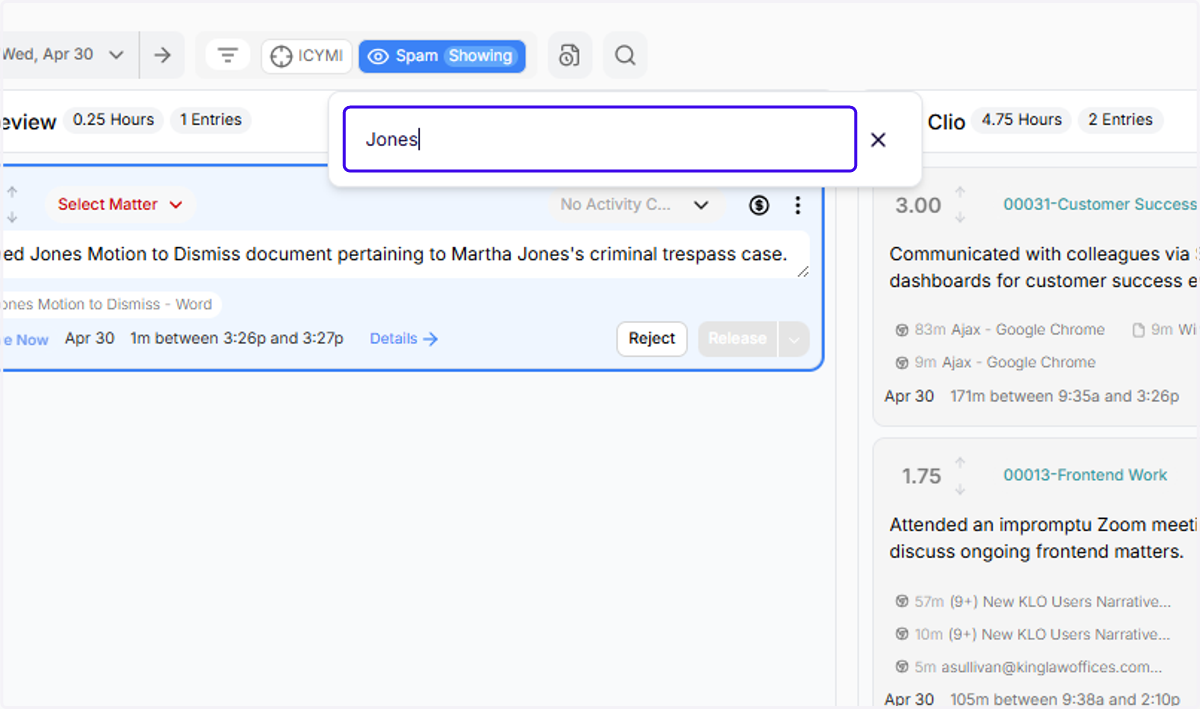The height and width of the screenshot is (709, 1200).
Task: Open matter 00013-Frontend Work
Action: (1085, 475)
